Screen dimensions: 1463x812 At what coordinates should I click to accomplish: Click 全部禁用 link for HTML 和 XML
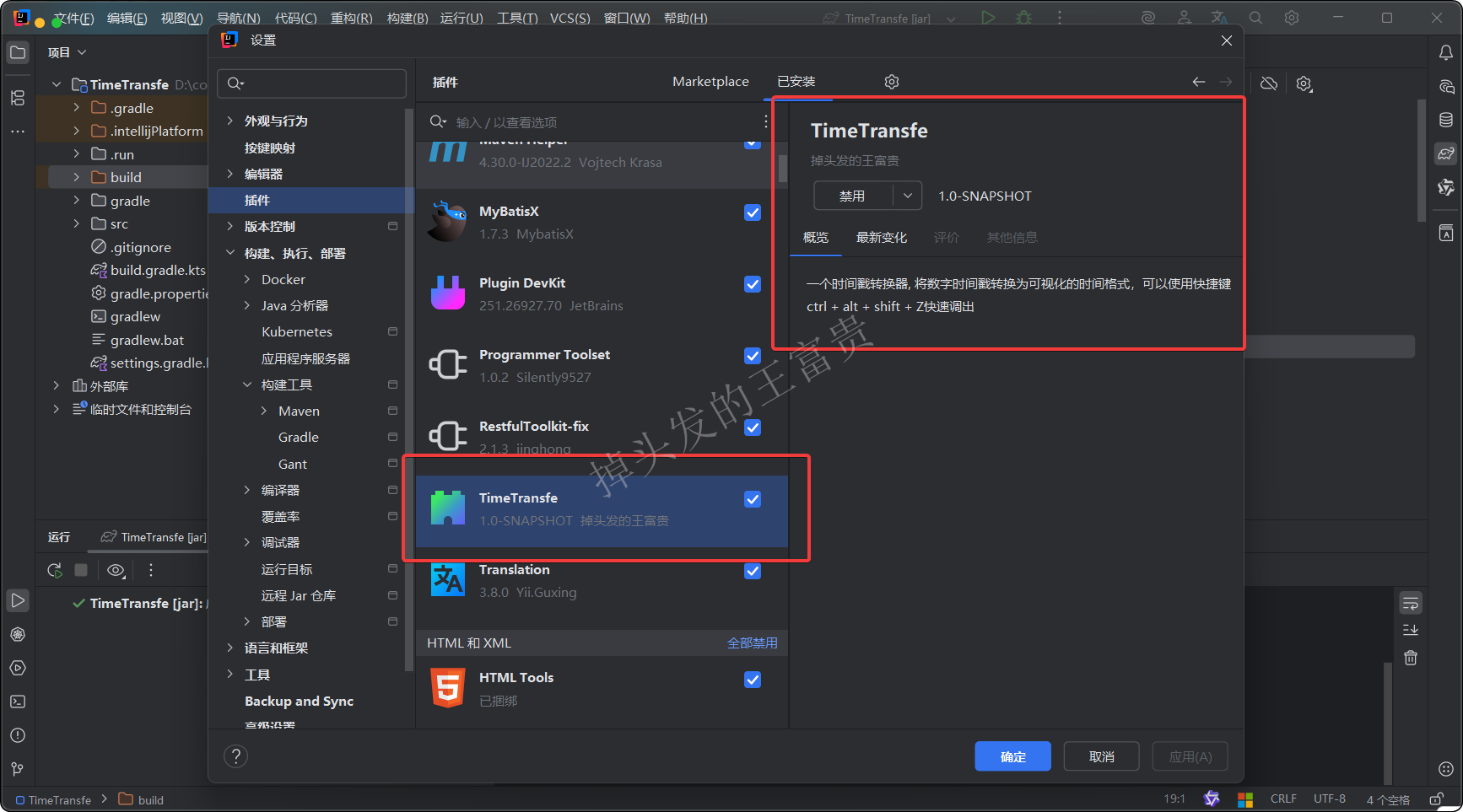pyautogui.click(x=753, y=643)
